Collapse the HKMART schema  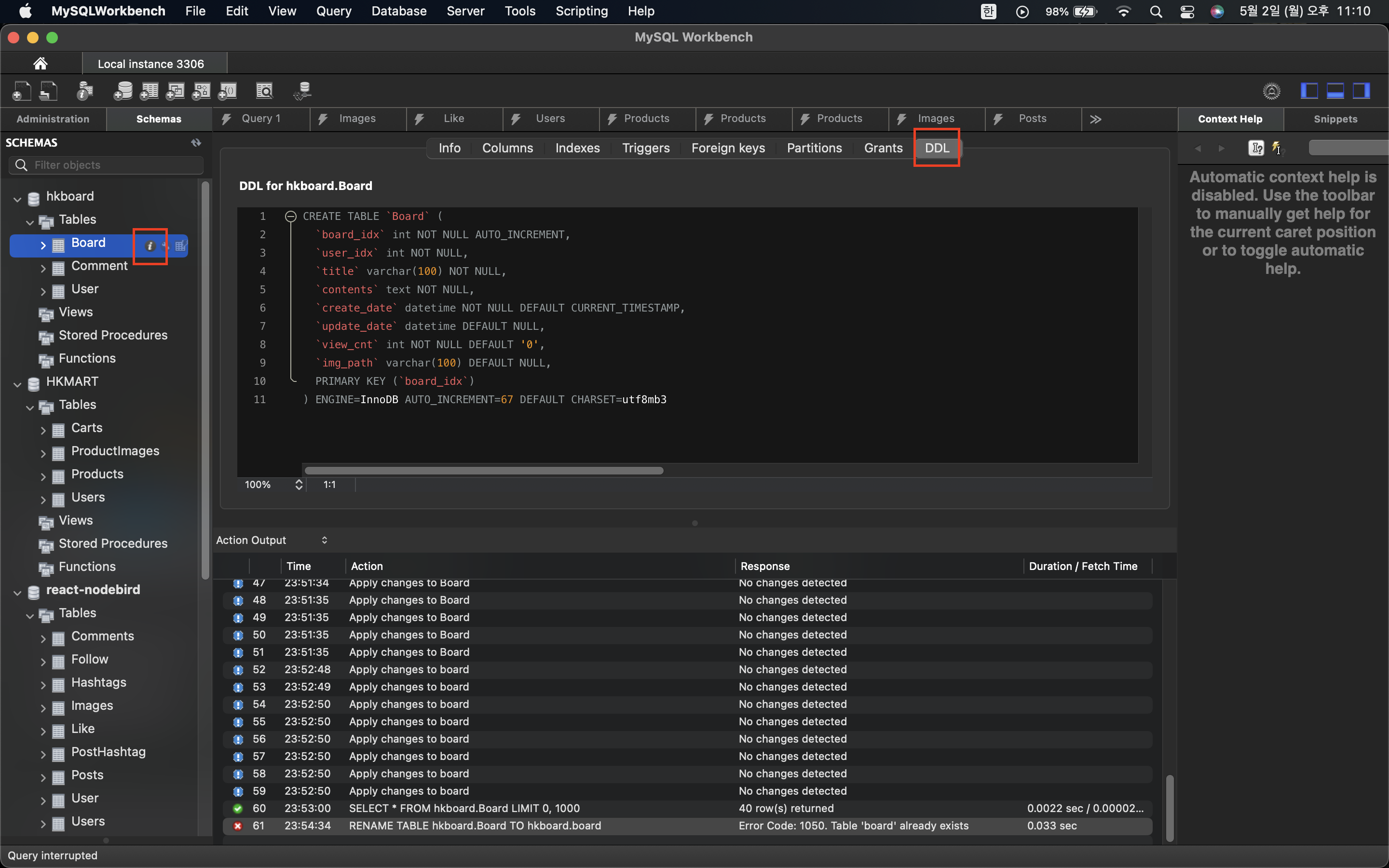click(17, 384)
